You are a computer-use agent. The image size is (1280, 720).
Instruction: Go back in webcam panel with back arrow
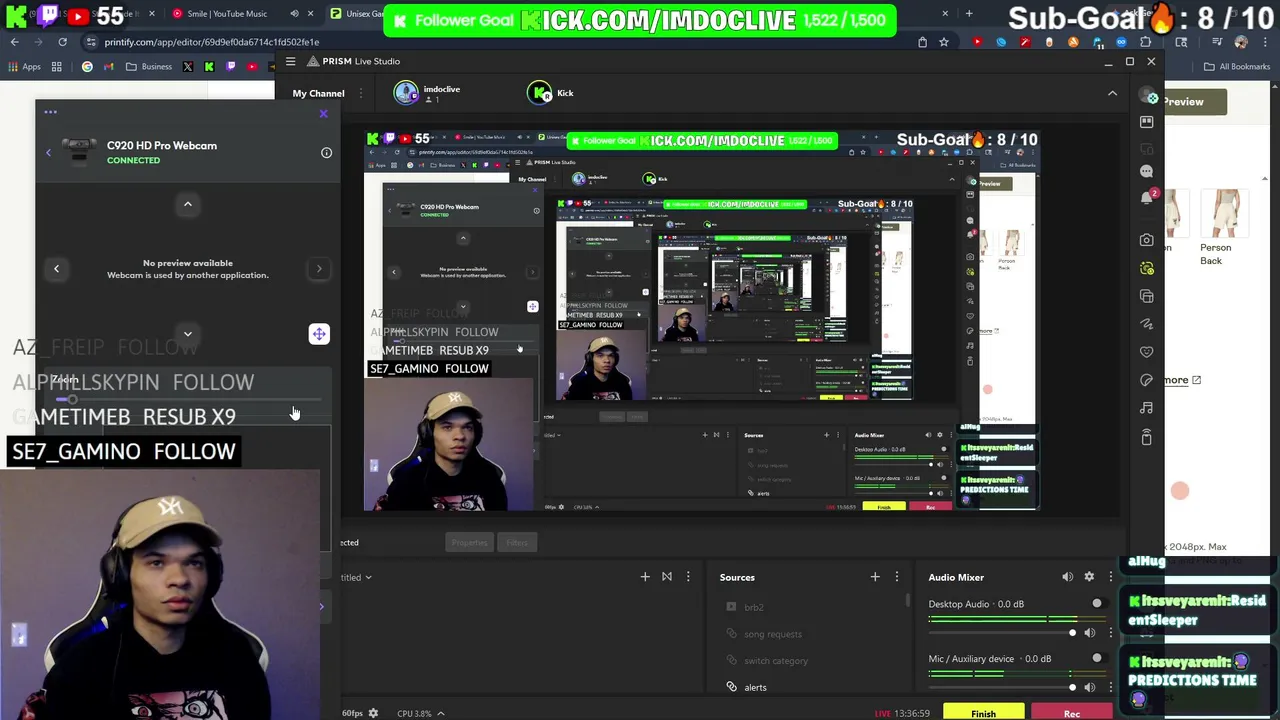coord(48,153)
